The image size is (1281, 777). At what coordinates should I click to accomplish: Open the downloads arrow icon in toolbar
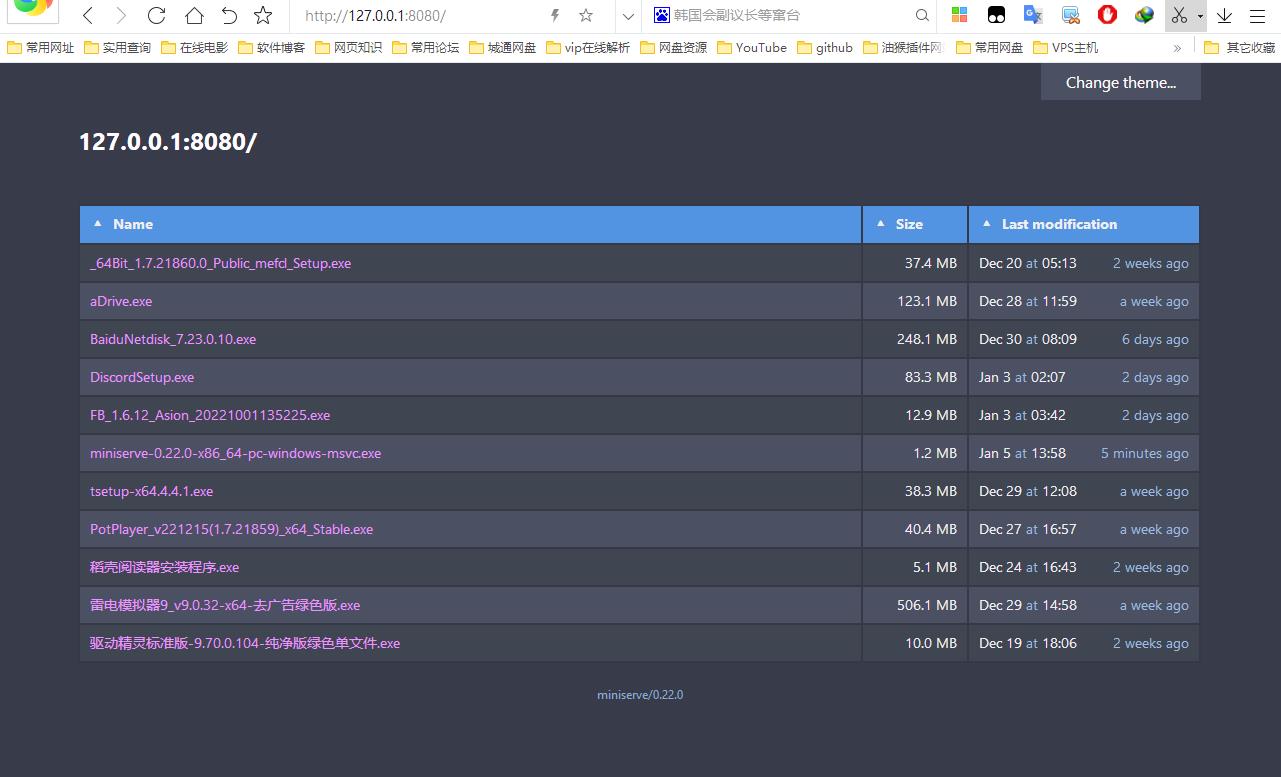coord(1224,15)
